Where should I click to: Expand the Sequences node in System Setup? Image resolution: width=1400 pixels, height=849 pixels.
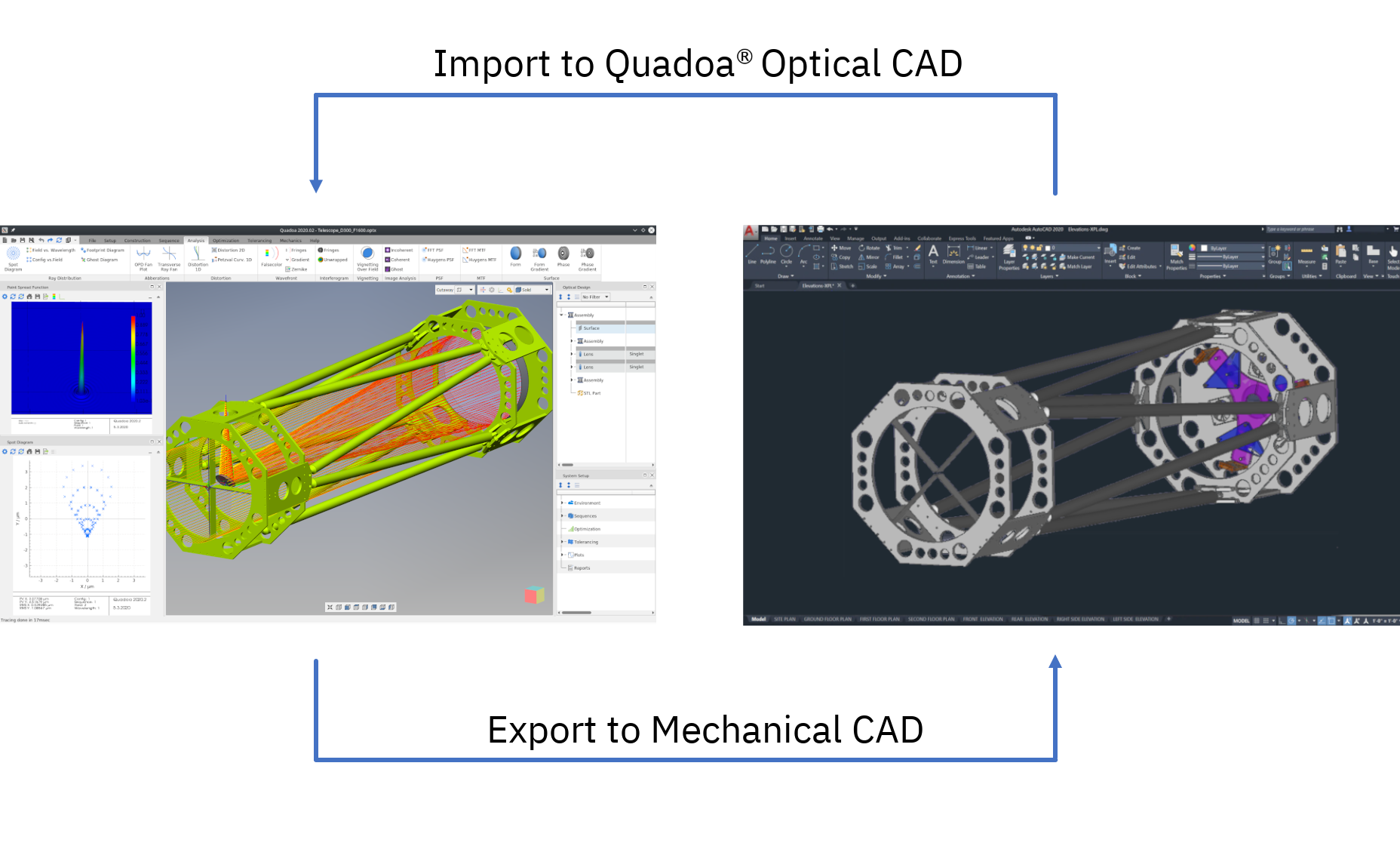(562, 515)
